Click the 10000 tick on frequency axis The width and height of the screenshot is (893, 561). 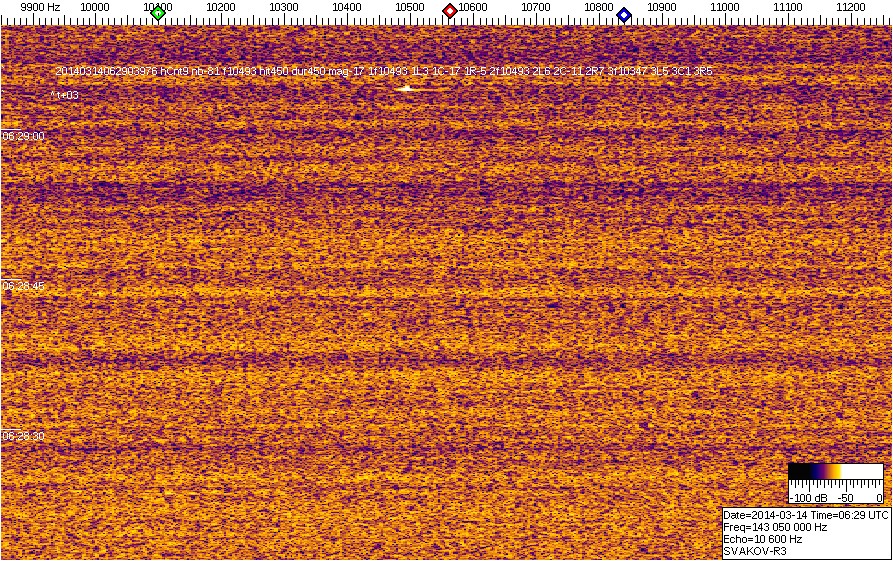tap(95, 7)
